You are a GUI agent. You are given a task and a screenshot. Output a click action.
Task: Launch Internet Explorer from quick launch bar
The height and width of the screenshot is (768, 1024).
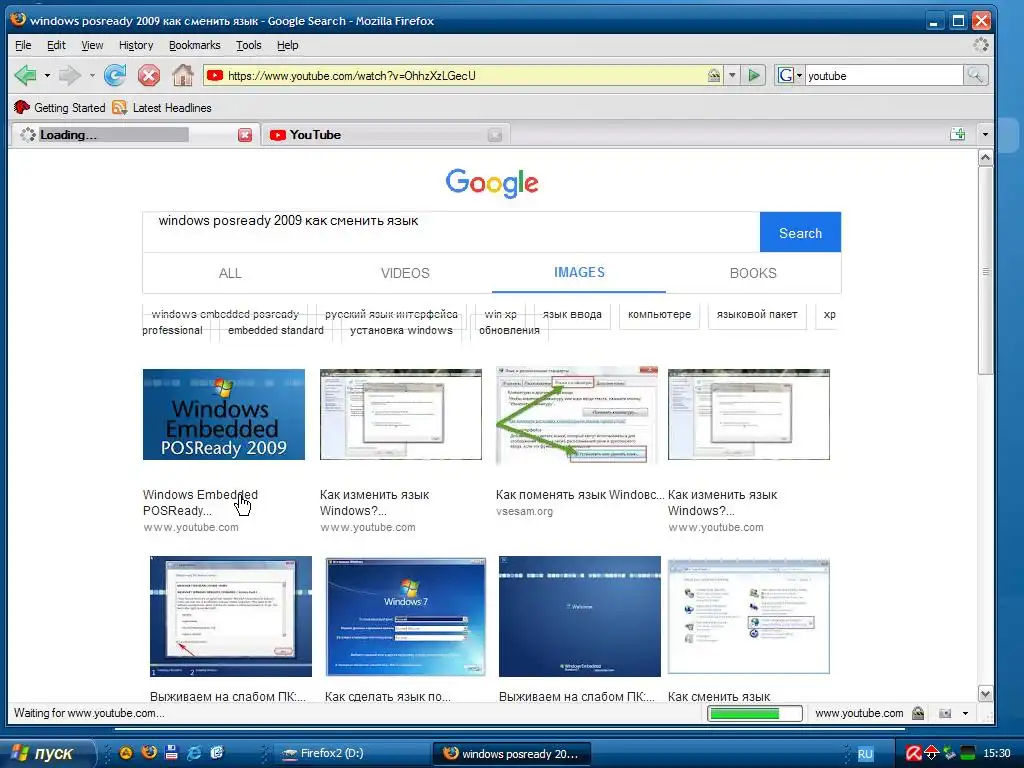click(x=194, y=752)
